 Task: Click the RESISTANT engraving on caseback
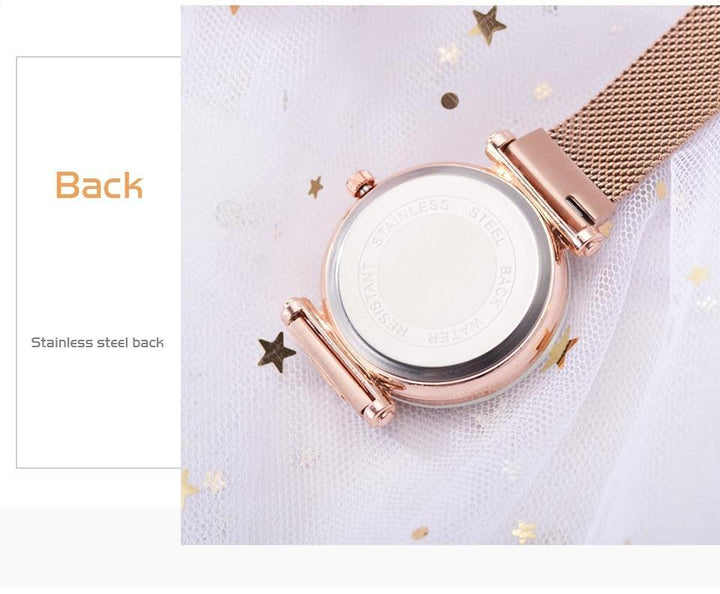coord(378,301)
